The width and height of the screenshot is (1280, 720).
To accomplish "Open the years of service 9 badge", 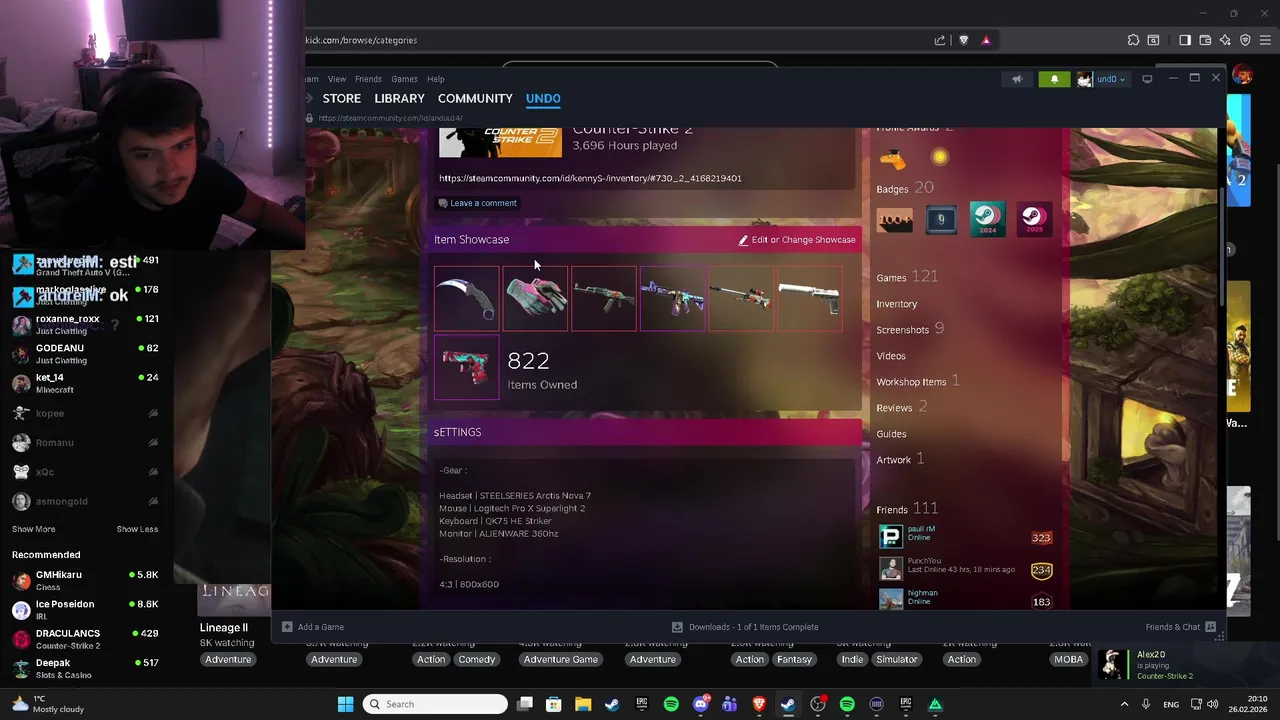I will tap(940, 219).
